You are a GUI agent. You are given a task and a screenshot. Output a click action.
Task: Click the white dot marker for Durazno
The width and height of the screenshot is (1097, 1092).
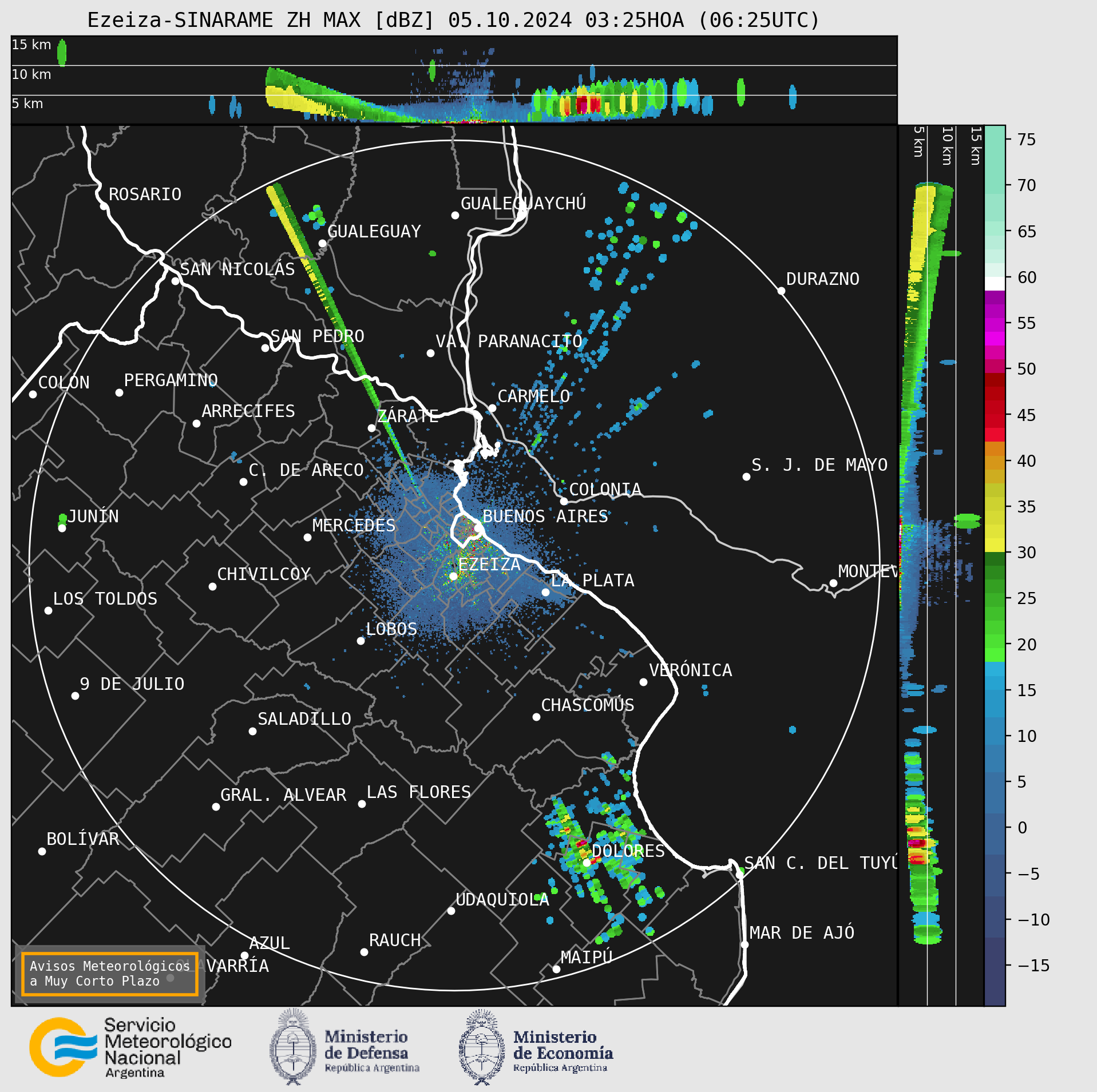pyautogui.click(x=781, y=291)
